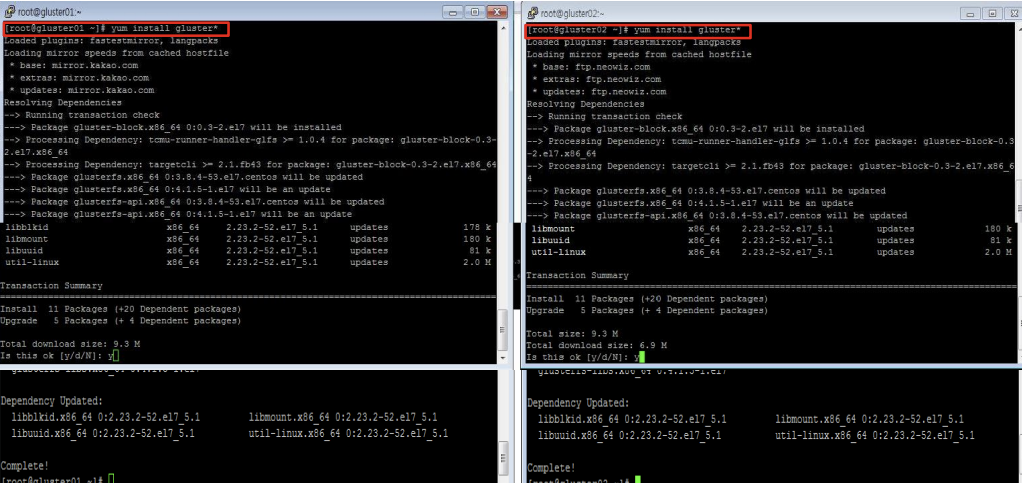Click 'Install 11 Packages' line in gluster01
Screen dimensions: 1022x483
click(121, 308)
